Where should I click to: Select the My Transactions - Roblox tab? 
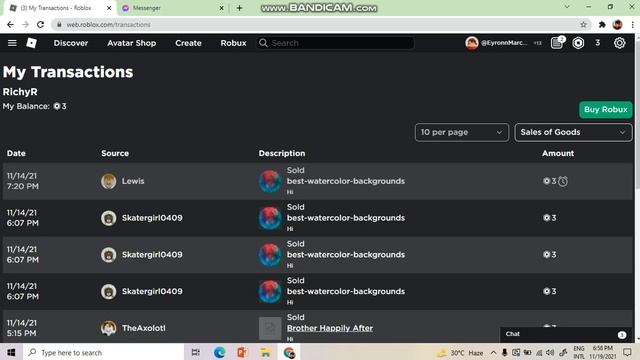pos(59,8)
